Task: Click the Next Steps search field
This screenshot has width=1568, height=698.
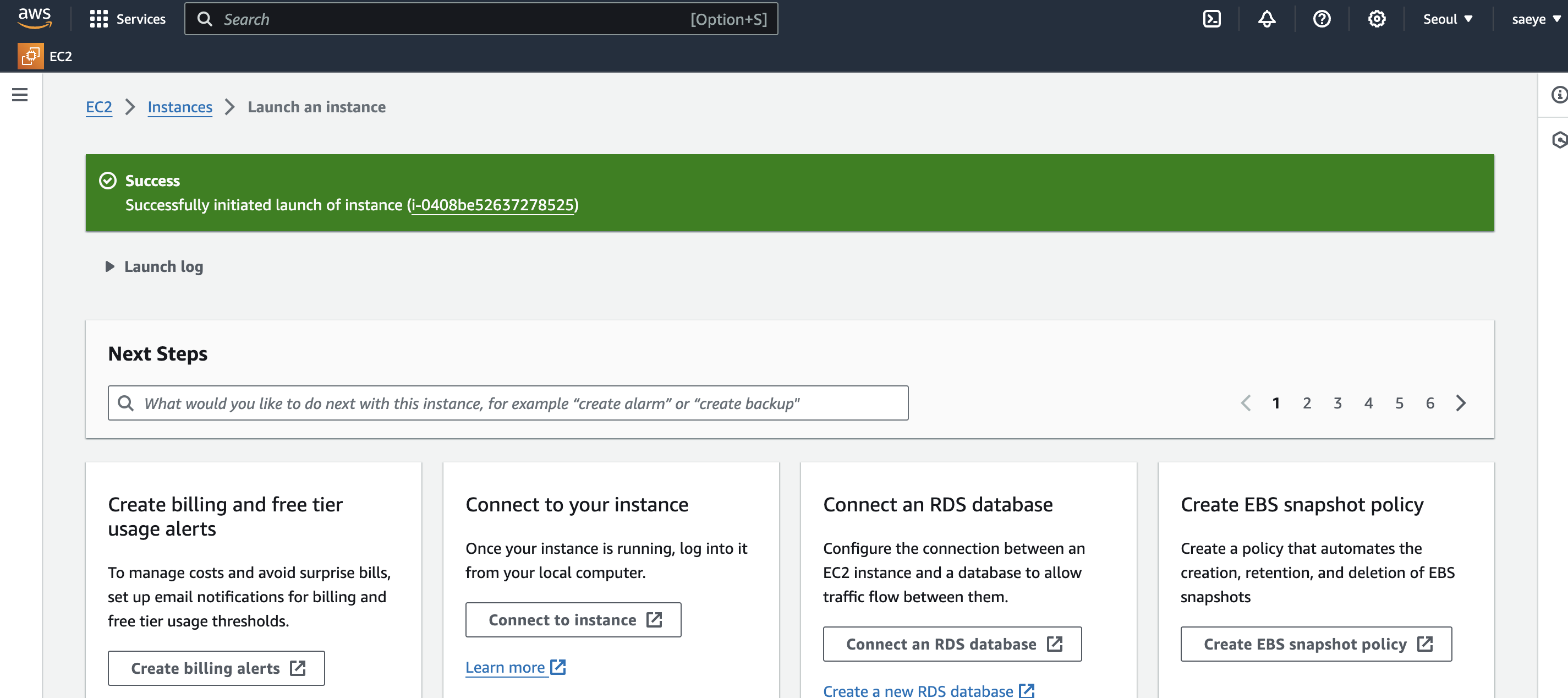Action: pos(508,402)
